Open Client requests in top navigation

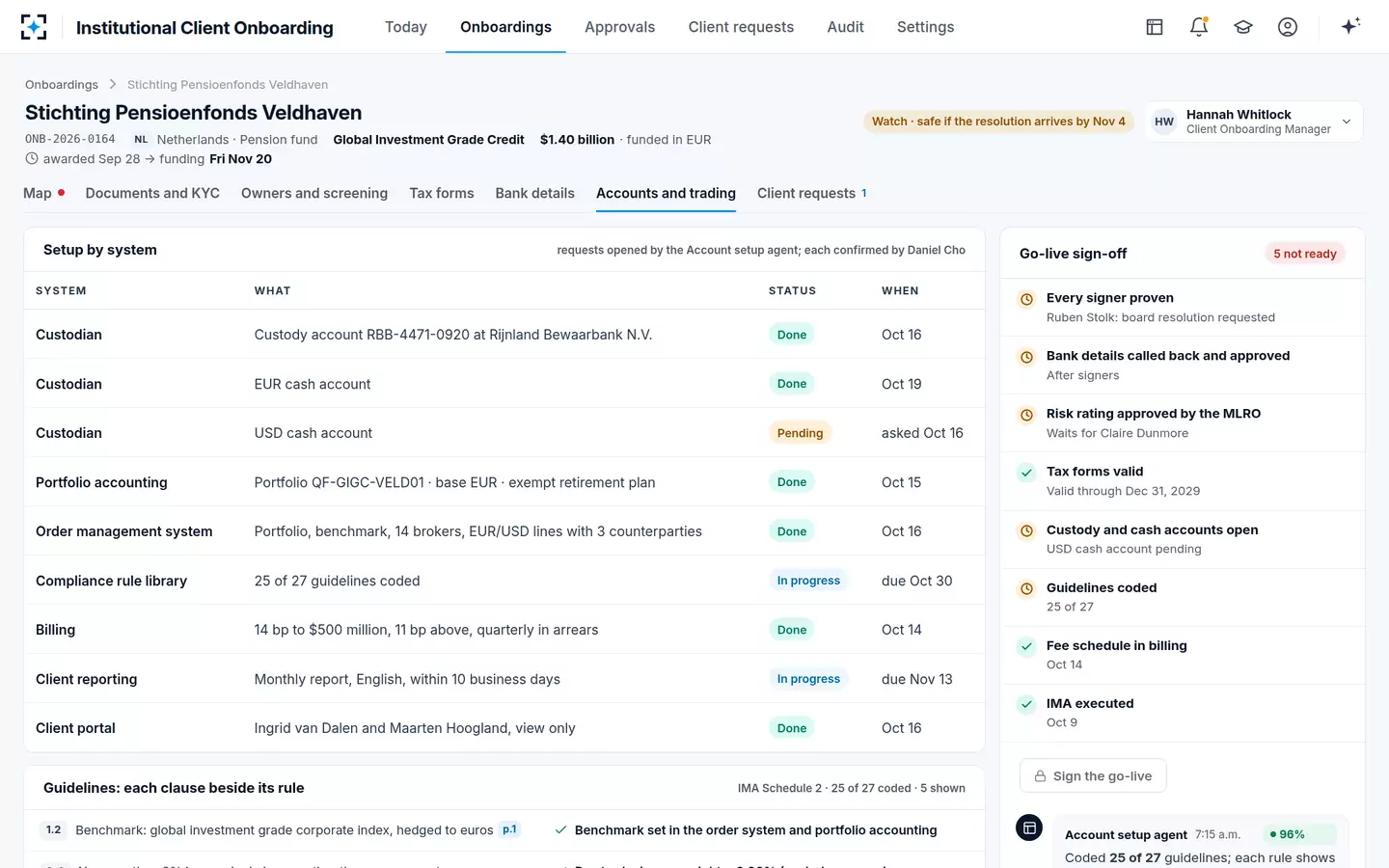(x=741, y=27)
